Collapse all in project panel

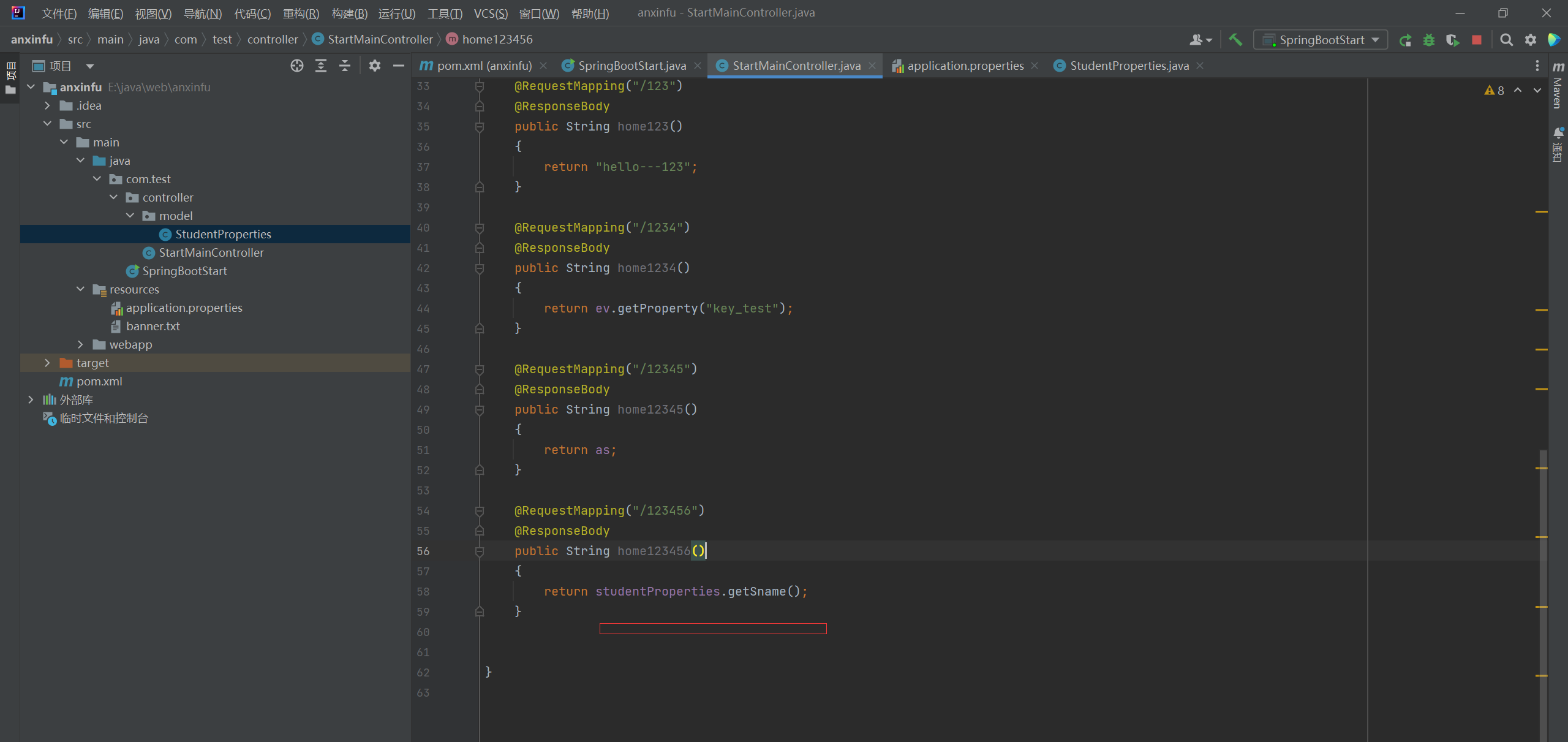(x=345, y=66)
